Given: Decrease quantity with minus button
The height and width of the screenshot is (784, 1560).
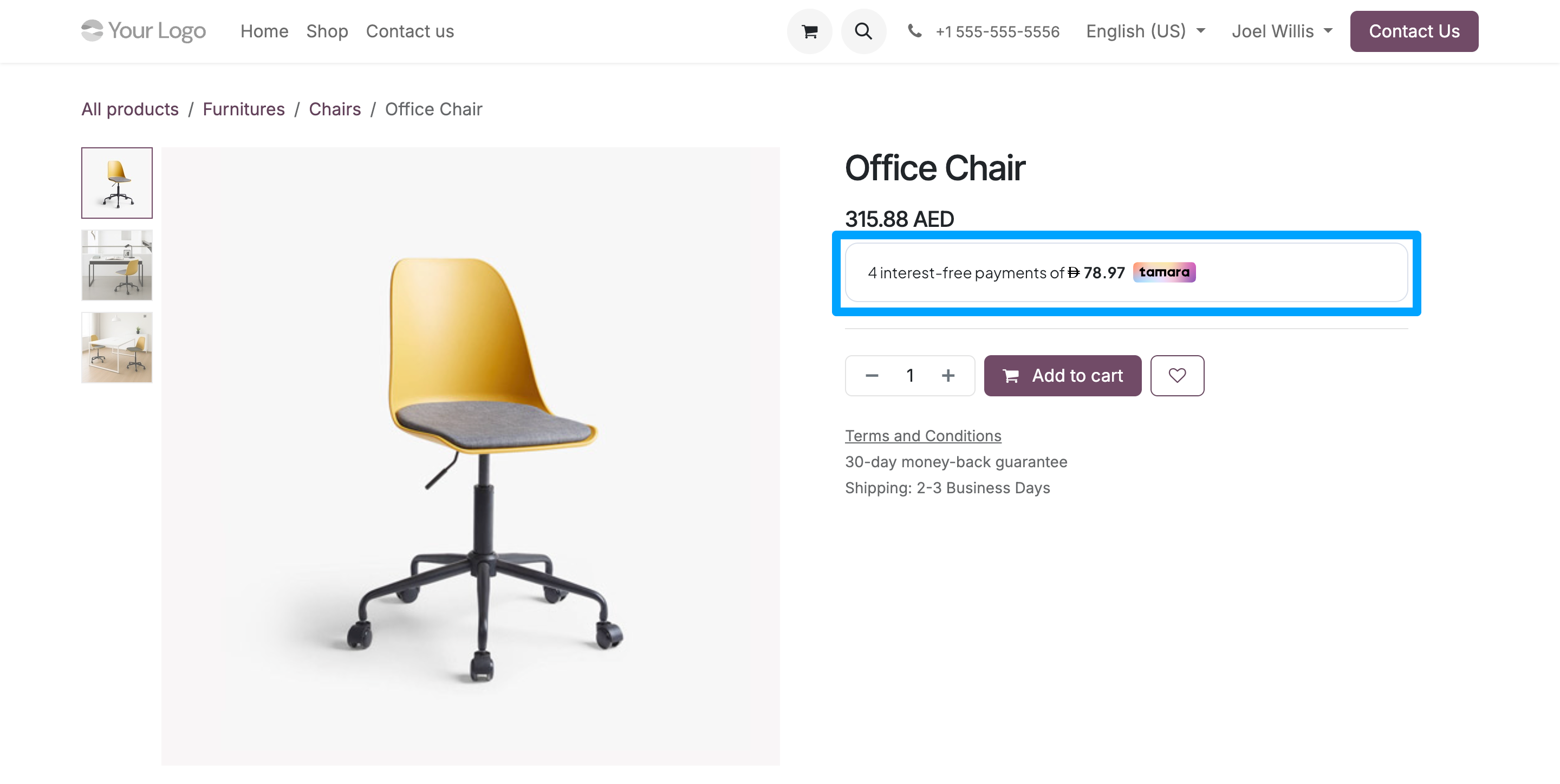Looking at the screenshot, I should [872, 375].
